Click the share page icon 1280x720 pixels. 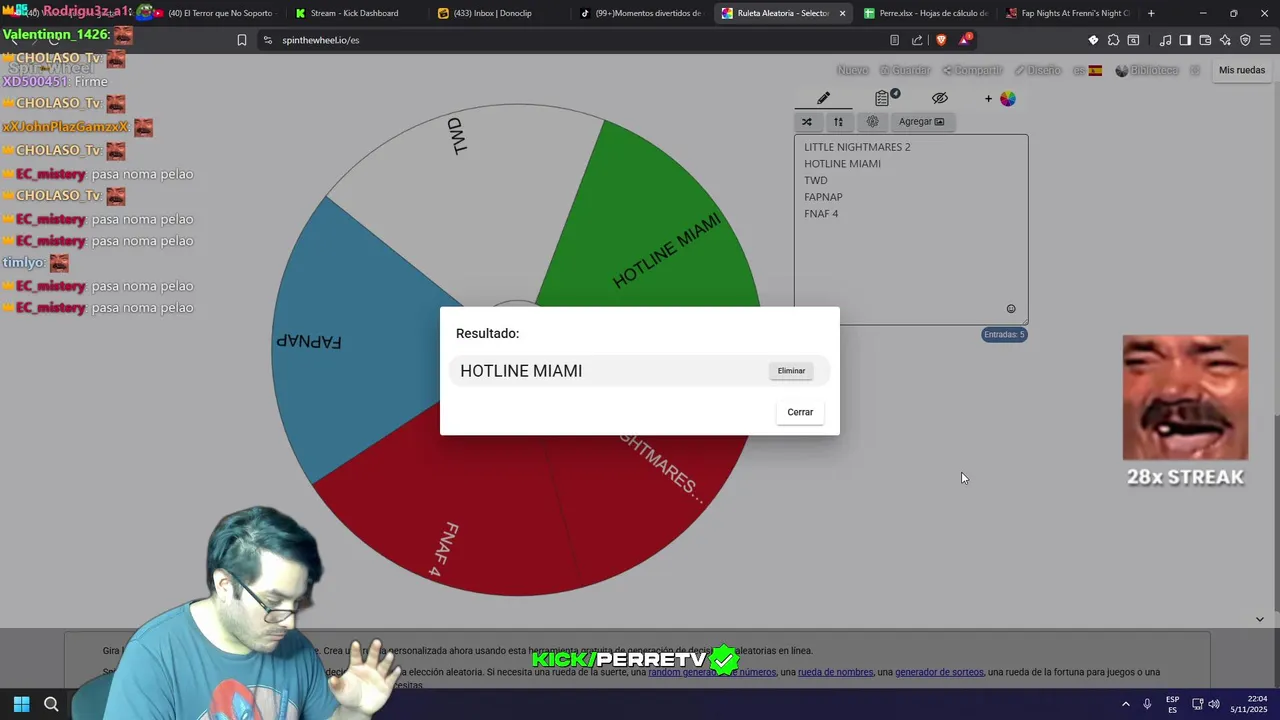tap(917, 40)
